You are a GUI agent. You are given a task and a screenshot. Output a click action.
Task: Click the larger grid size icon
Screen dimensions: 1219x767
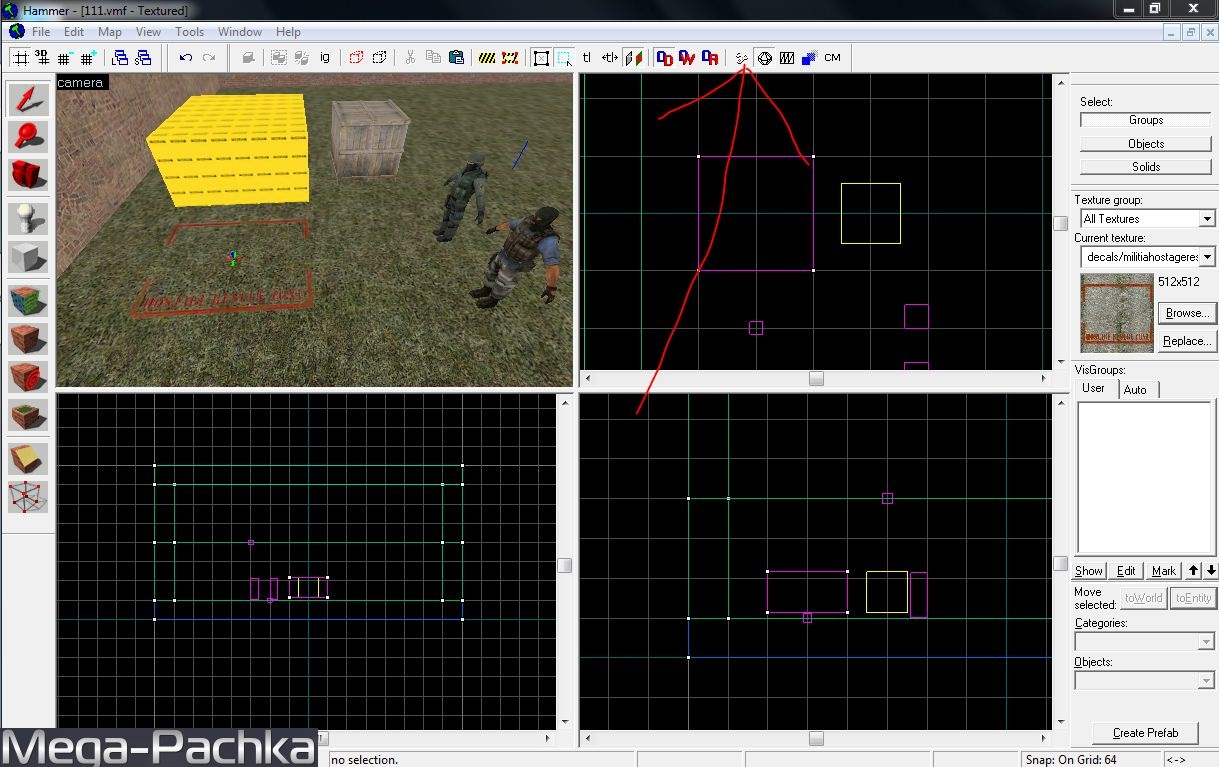pyautogui.click(x=89, y=58)
